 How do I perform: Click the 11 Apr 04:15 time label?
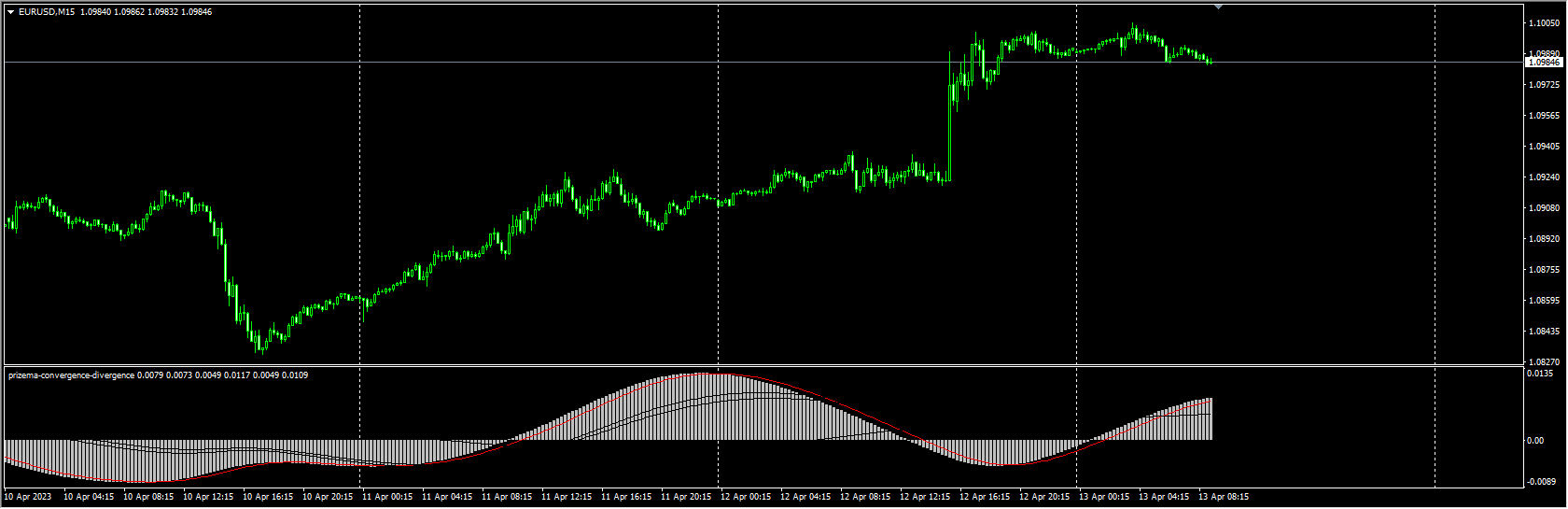pos(447,497)
